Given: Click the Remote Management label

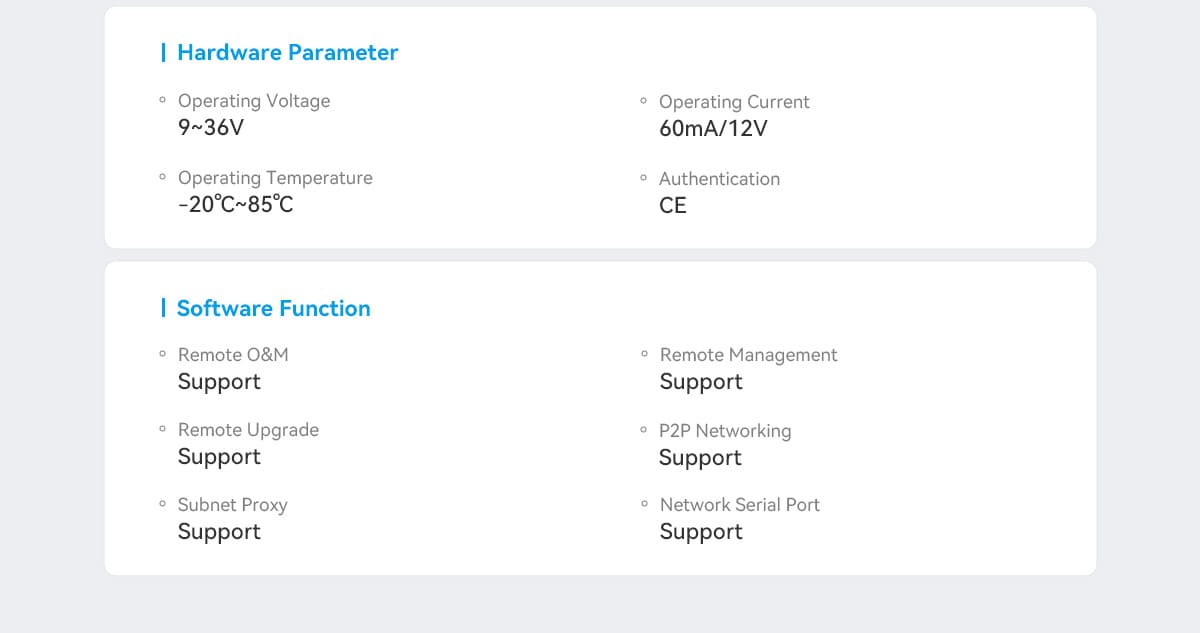Looking at the screenshot, I should (748, 355).
